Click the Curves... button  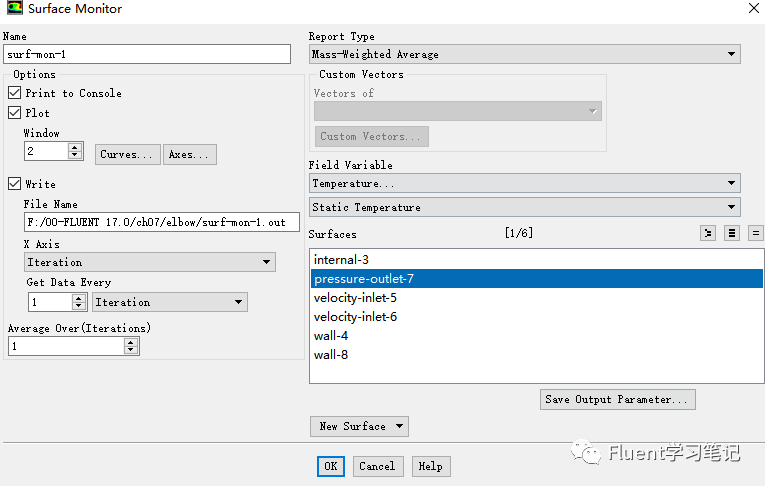pos(127,154)
